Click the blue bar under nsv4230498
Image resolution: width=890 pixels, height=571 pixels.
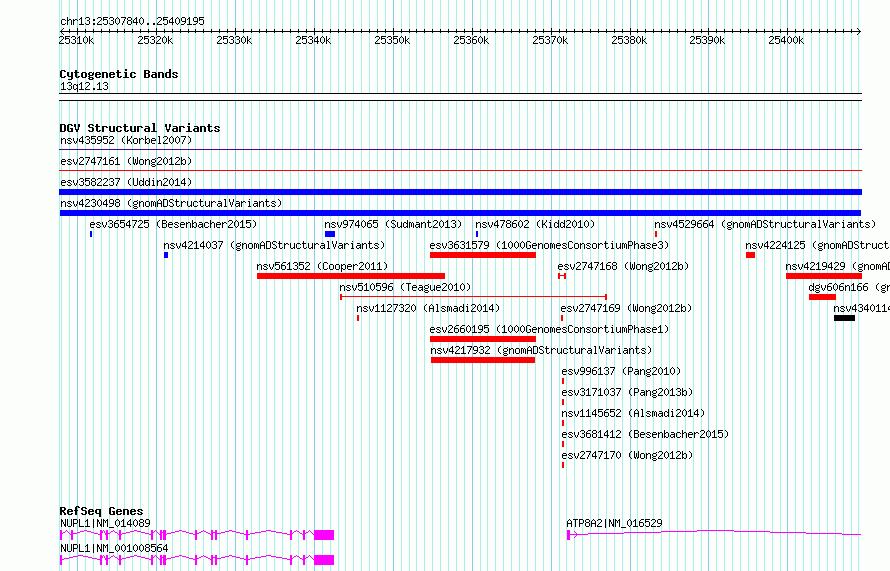460,213
